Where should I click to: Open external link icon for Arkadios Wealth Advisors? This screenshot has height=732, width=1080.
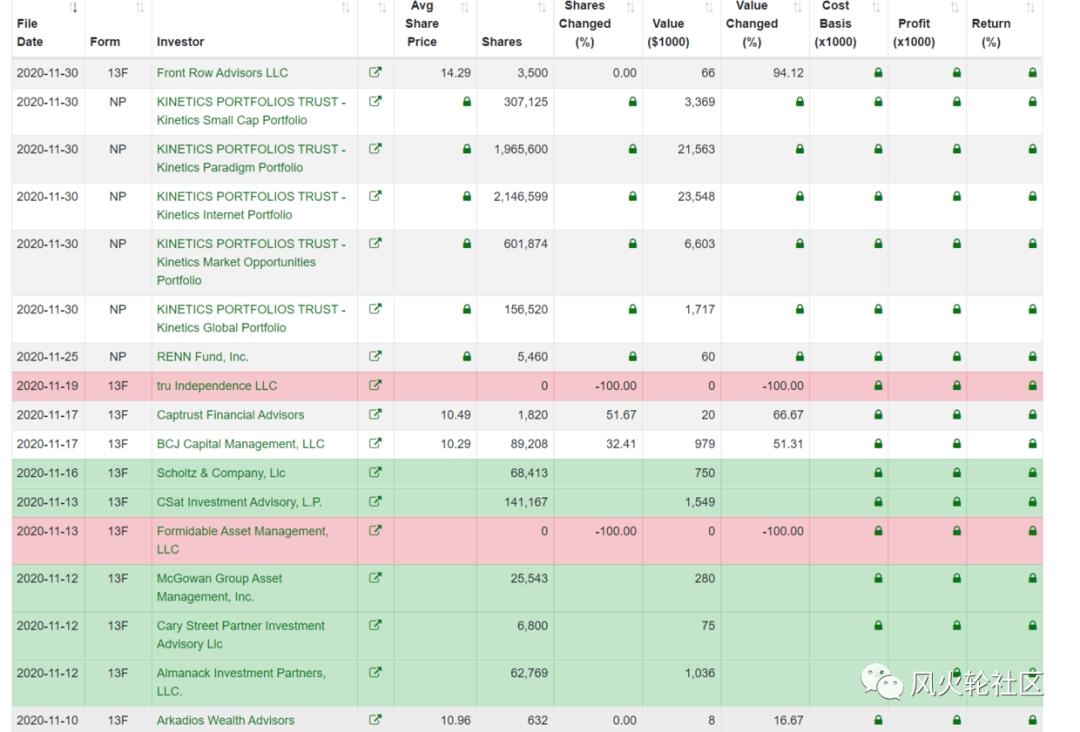pos(375,719)
